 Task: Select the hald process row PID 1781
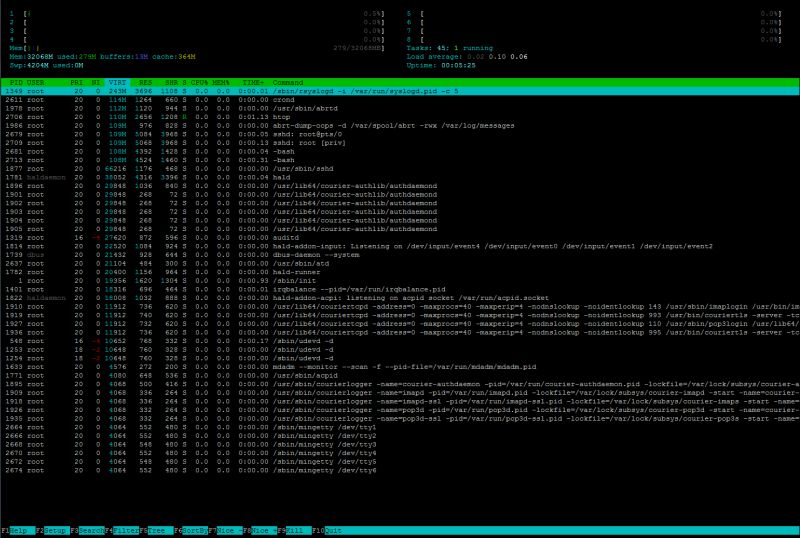(400, 177)
